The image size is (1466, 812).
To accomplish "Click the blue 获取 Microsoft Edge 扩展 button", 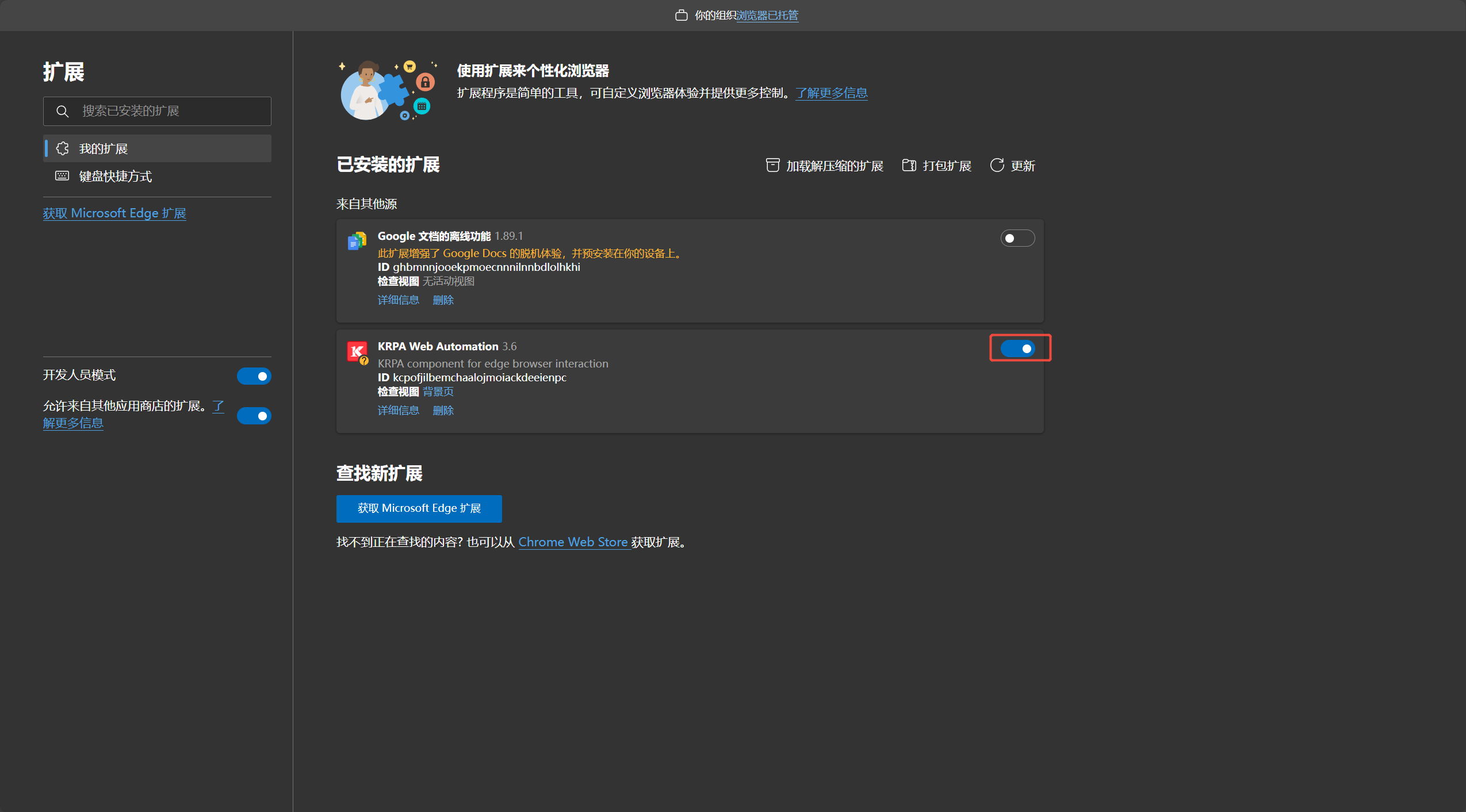I will click(419, 508).
